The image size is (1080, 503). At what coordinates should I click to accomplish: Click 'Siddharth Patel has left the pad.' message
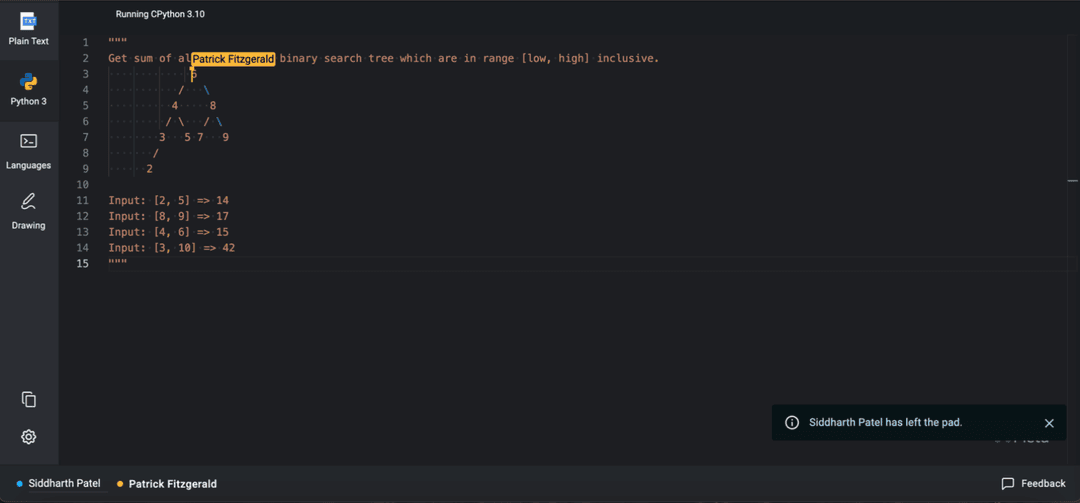point(885,422)
